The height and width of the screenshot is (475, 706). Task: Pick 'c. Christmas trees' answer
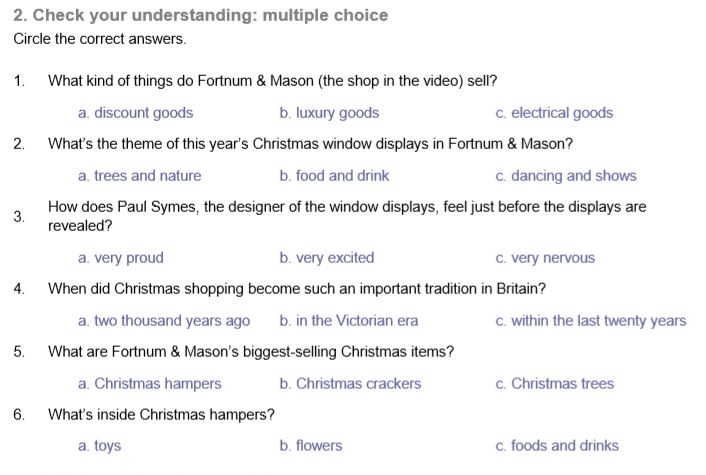pyautogui.click(x=554, y=384)
